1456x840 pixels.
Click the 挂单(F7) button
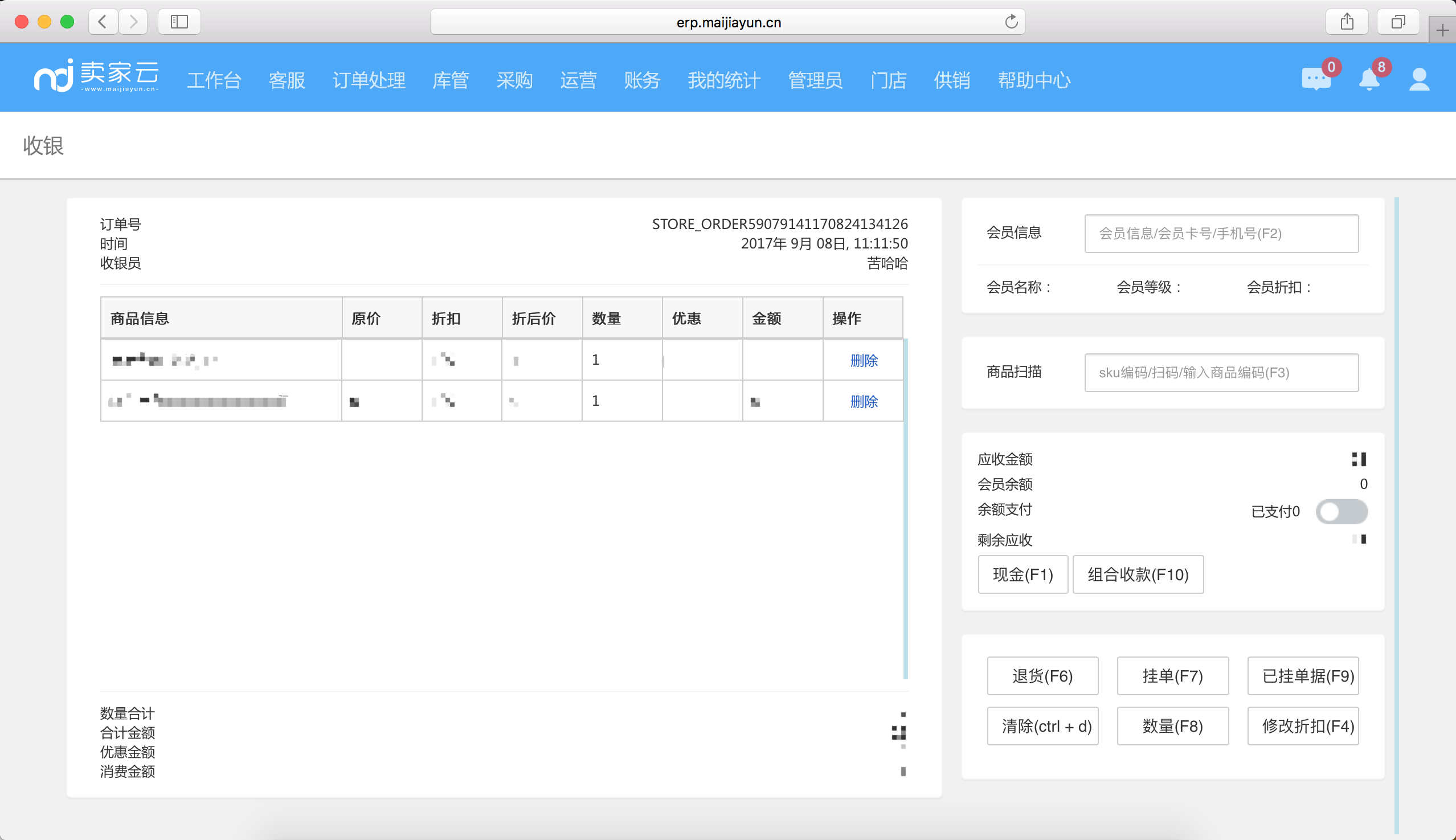(x=1173, y=675)
